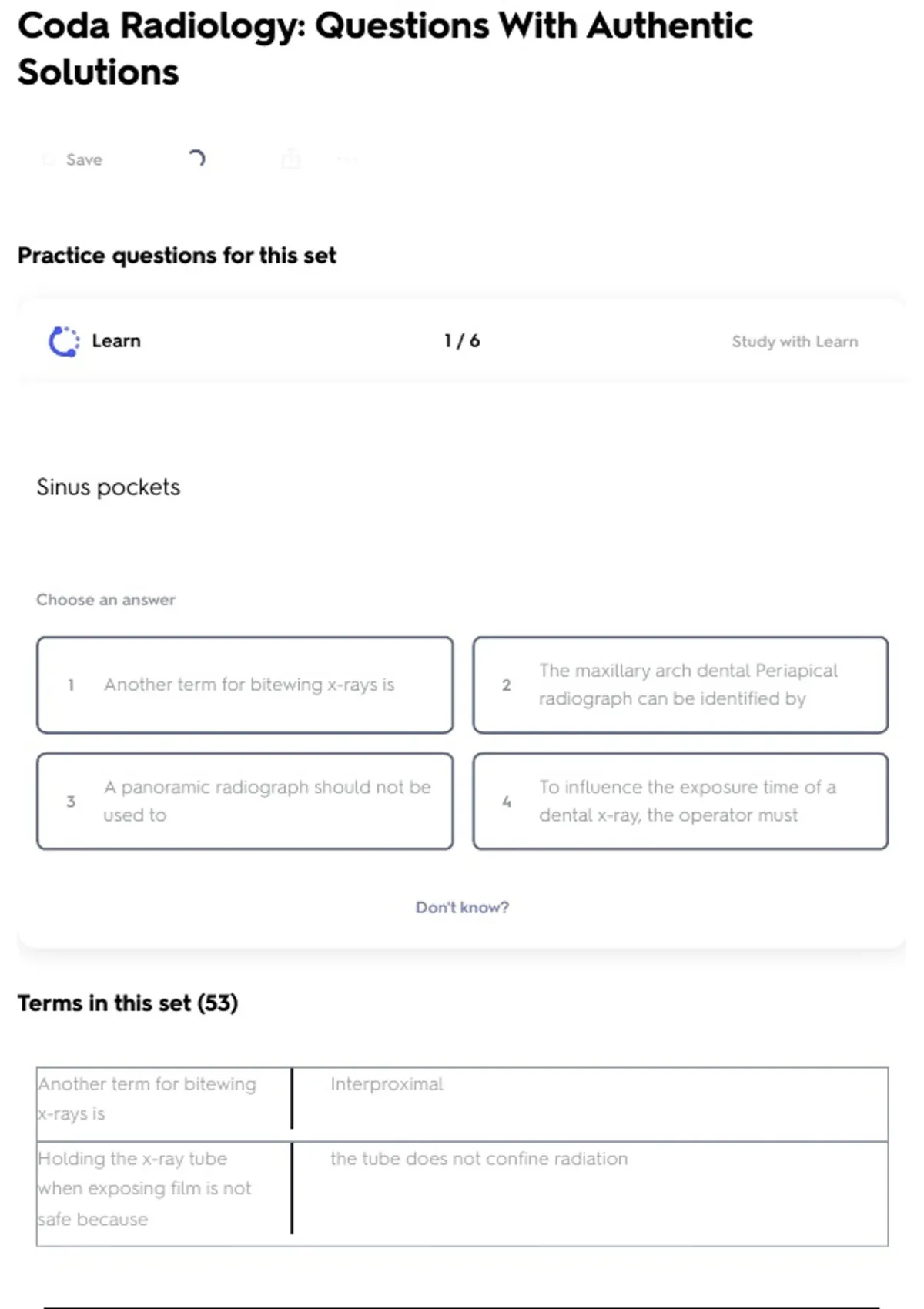Choose answer 'The maxillary arch dental Periapical radiograph'
The image size is (924, 1309).
[x=680, y=685]
